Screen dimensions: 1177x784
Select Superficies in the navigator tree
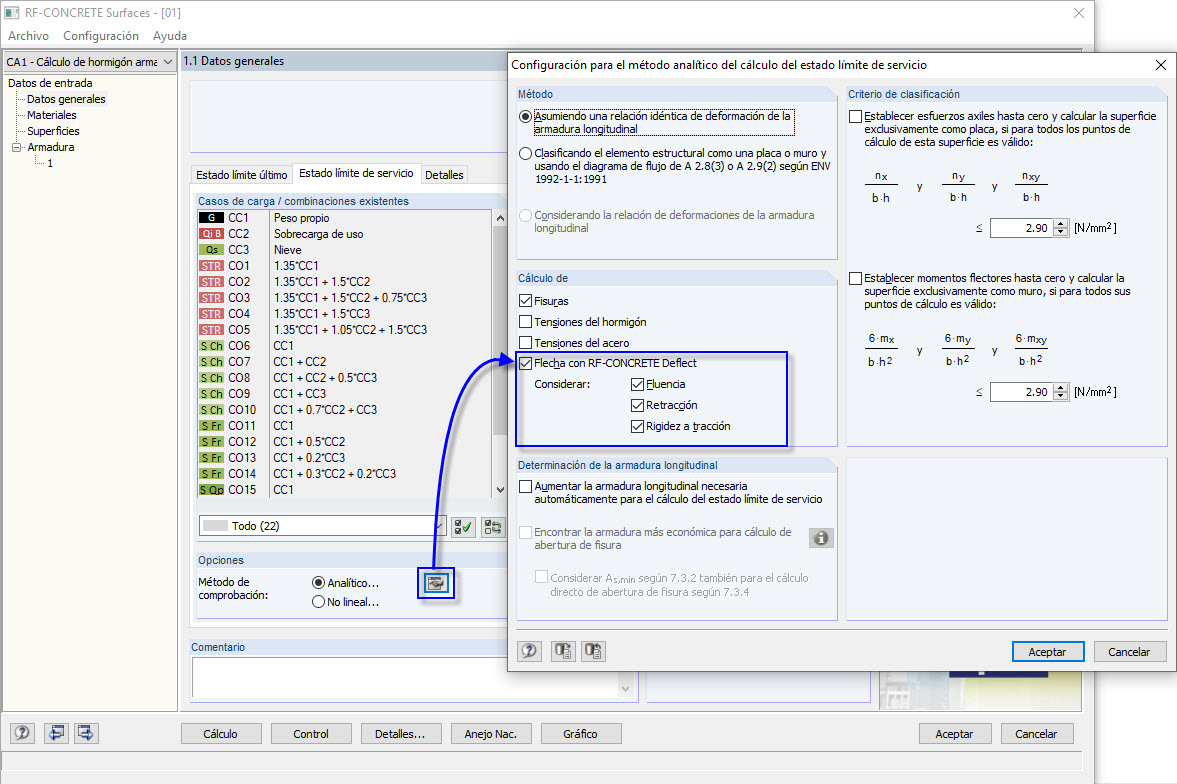[x=53, y=131]
